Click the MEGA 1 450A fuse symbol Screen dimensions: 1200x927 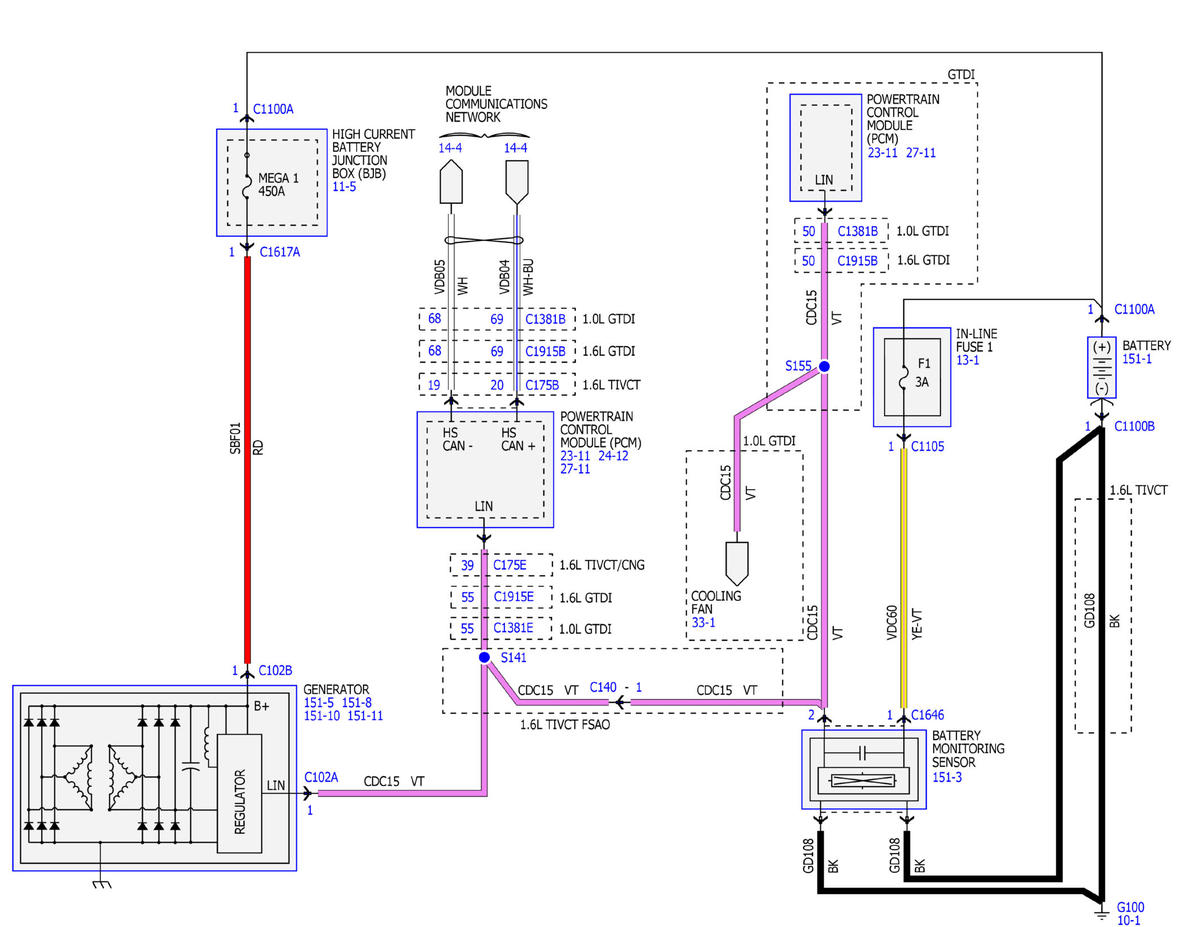point(247,184)
